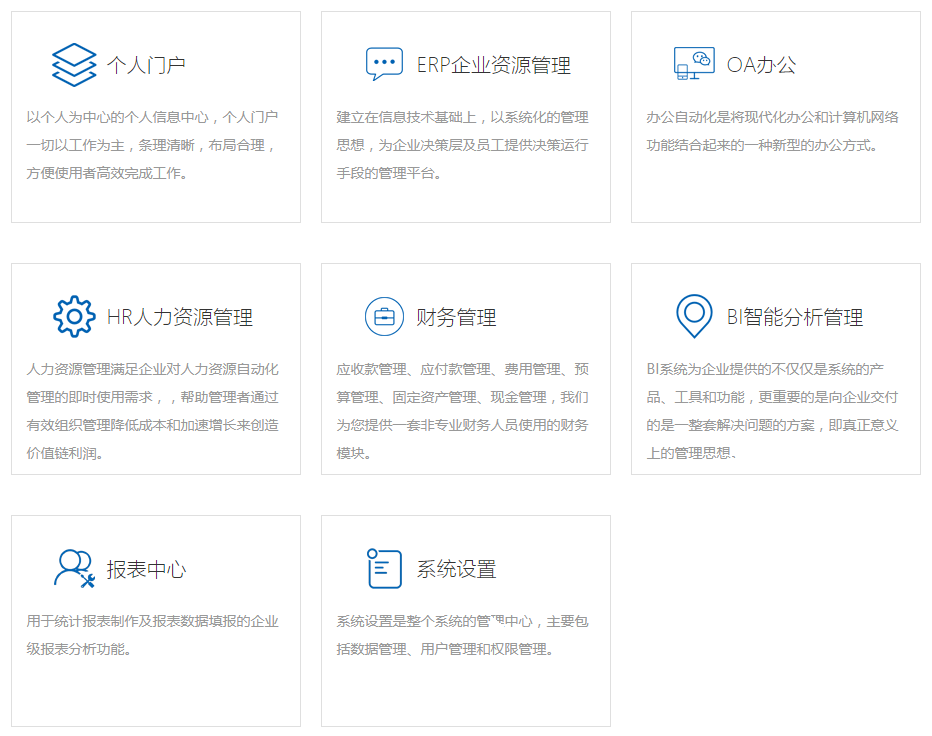Screen dimensions: 932x736
Task: Click the description starting with 用于统计报表制作
Action: (x=152, y=635)
